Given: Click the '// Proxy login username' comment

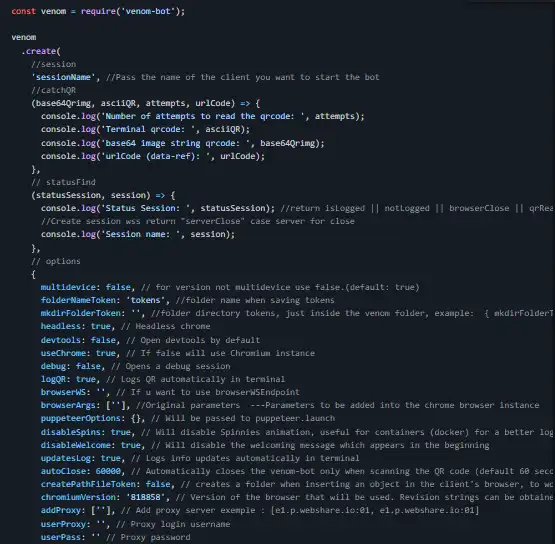Looking at the screenshot, I should (173, 524).
